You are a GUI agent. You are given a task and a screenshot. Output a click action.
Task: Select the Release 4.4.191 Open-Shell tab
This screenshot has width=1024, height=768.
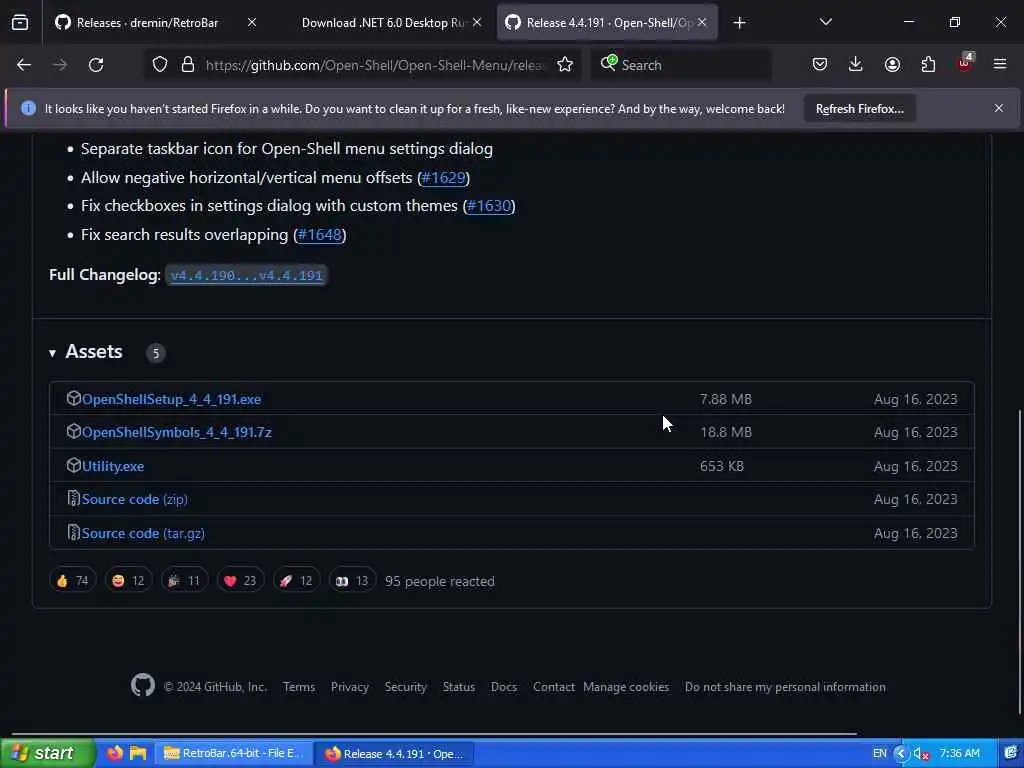click(x=607, y=23)
